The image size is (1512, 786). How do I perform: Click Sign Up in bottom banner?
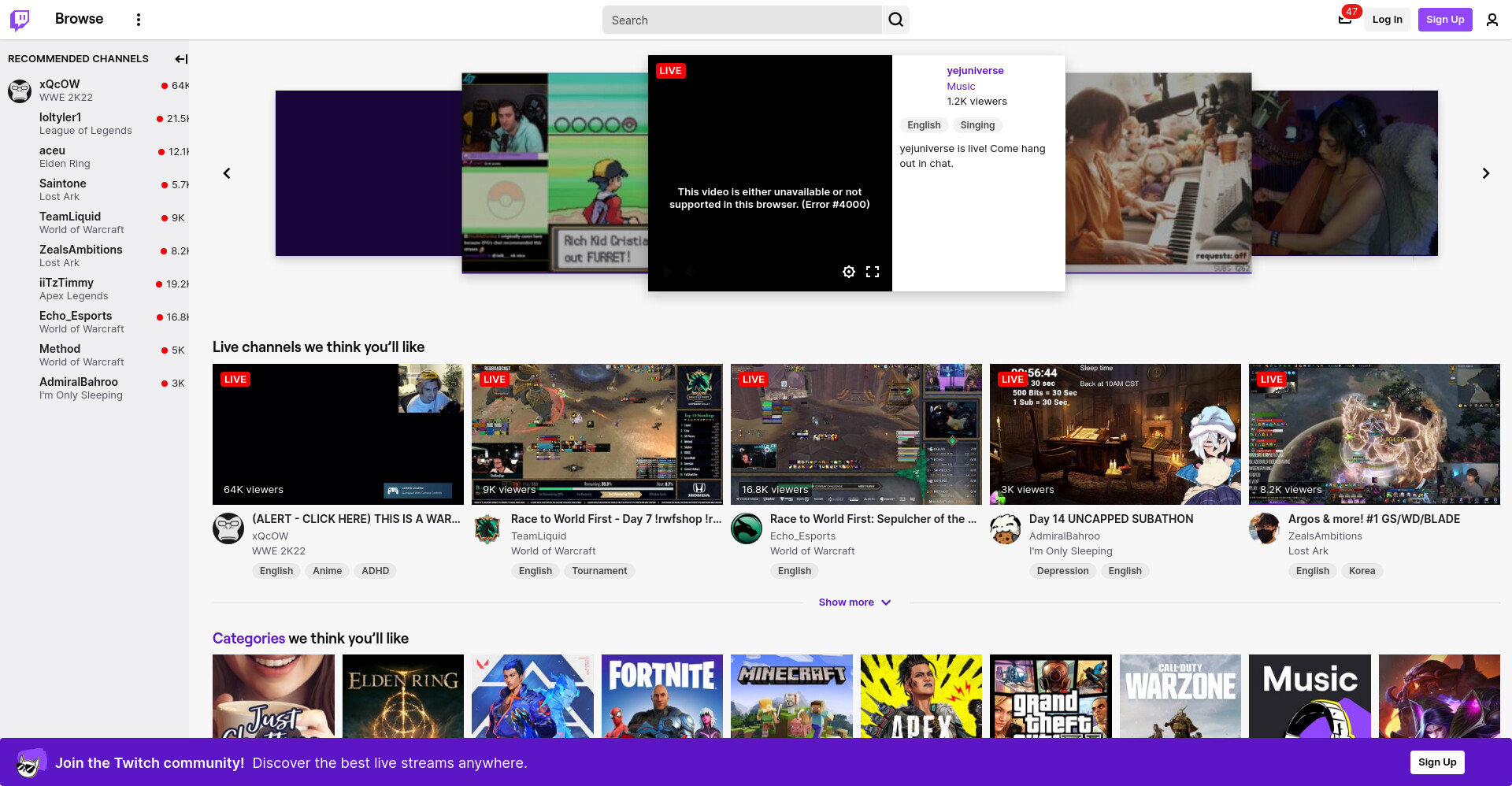click(1437, 762)
